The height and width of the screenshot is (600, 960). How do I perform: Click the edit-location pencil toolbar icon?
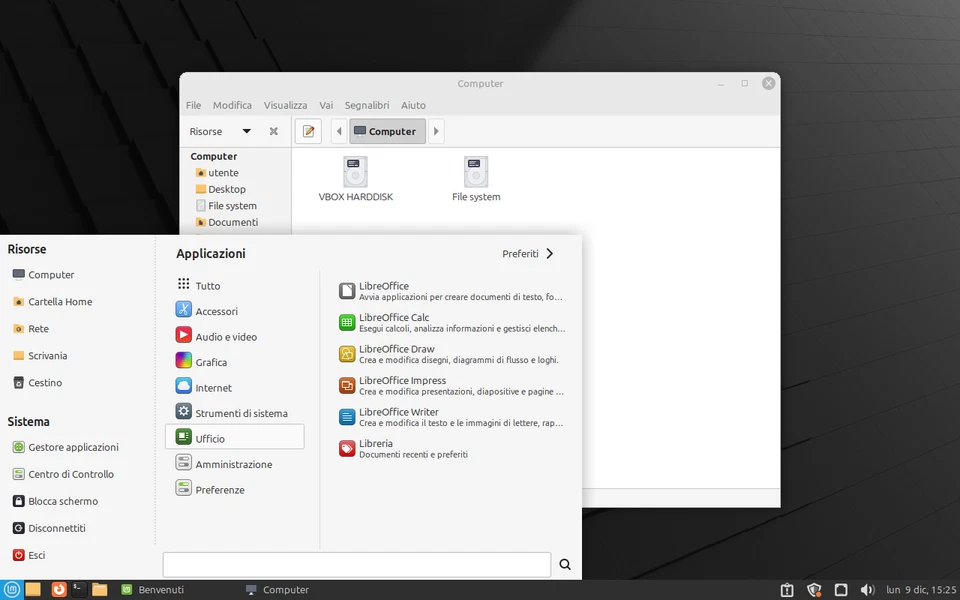(308, 131)
